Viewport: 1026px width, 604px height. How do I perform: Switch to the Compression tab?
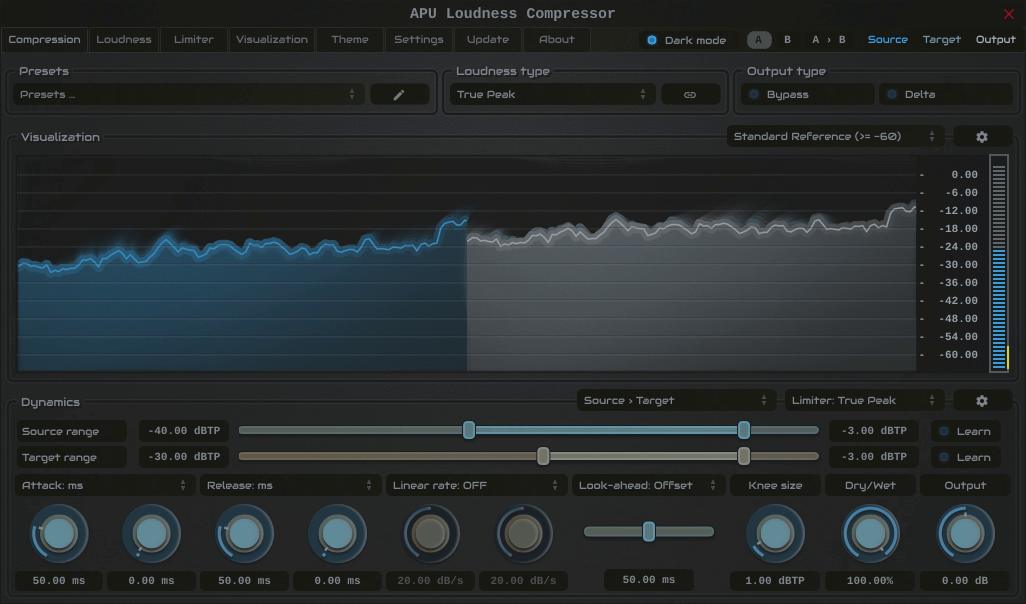click(44, 39)
